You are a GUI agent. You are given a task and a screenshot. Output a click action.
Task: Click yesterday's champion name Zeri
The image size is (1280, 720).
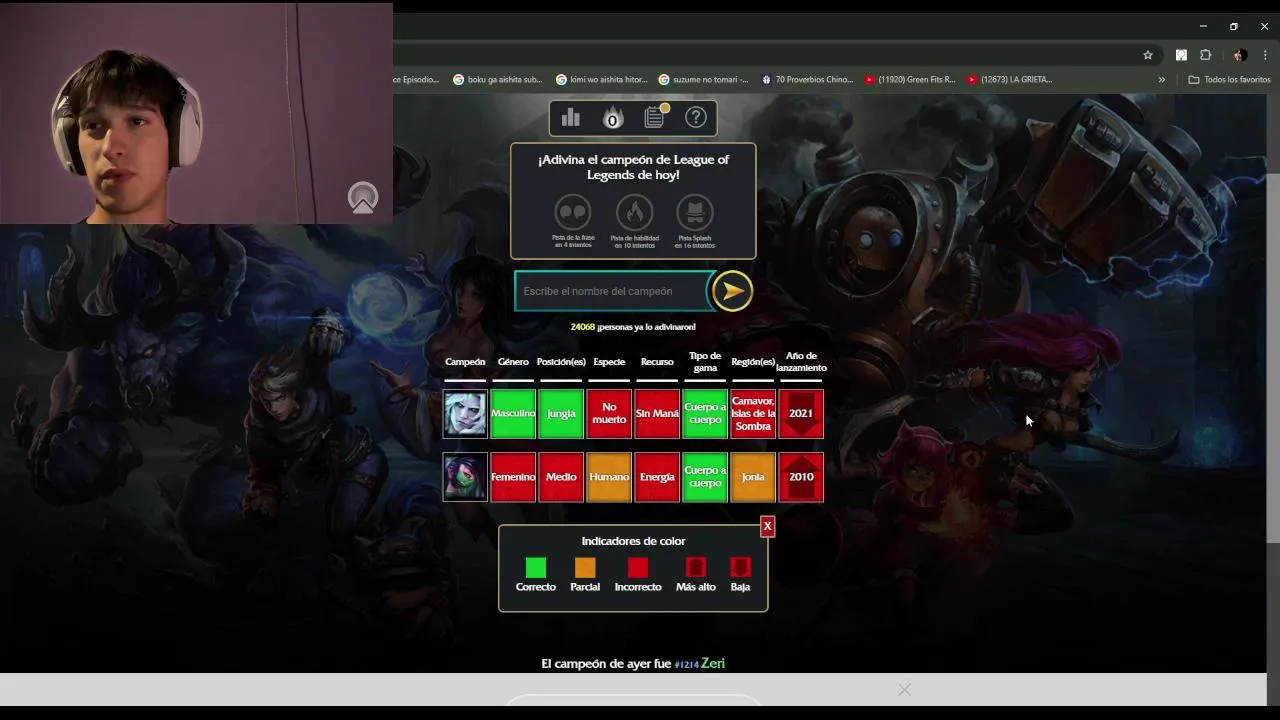coord(713,663)
